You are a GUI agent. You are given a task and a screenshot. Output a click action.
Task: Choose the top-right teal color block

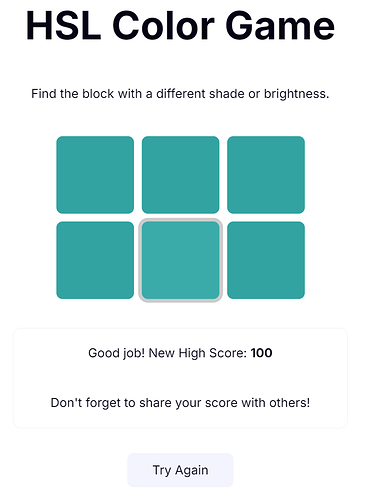point(266,175)
